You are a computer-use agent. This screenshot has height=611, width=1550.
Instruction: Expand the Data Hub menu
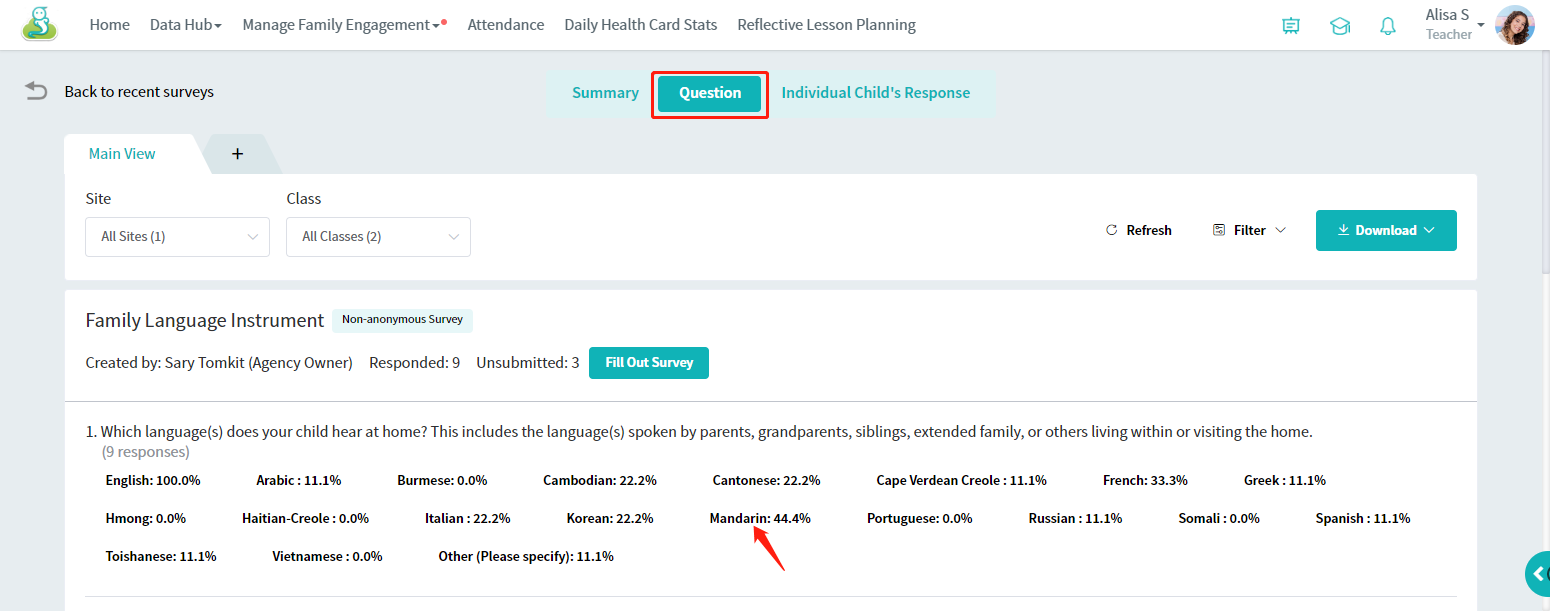(x=186, y=25)
